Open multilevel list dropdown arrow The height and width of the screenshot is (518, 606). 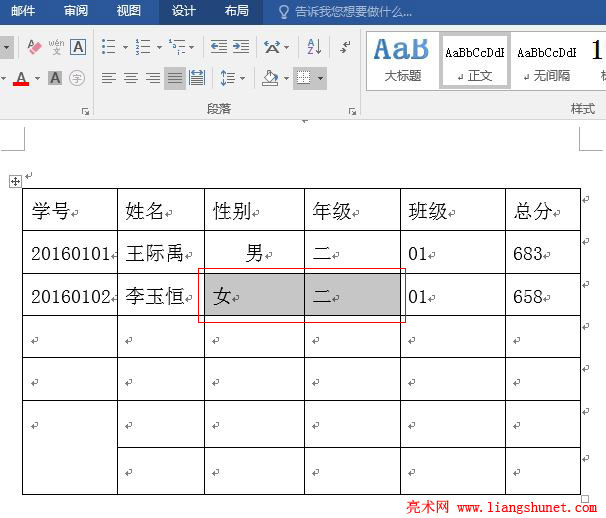(x=192, y=47)
